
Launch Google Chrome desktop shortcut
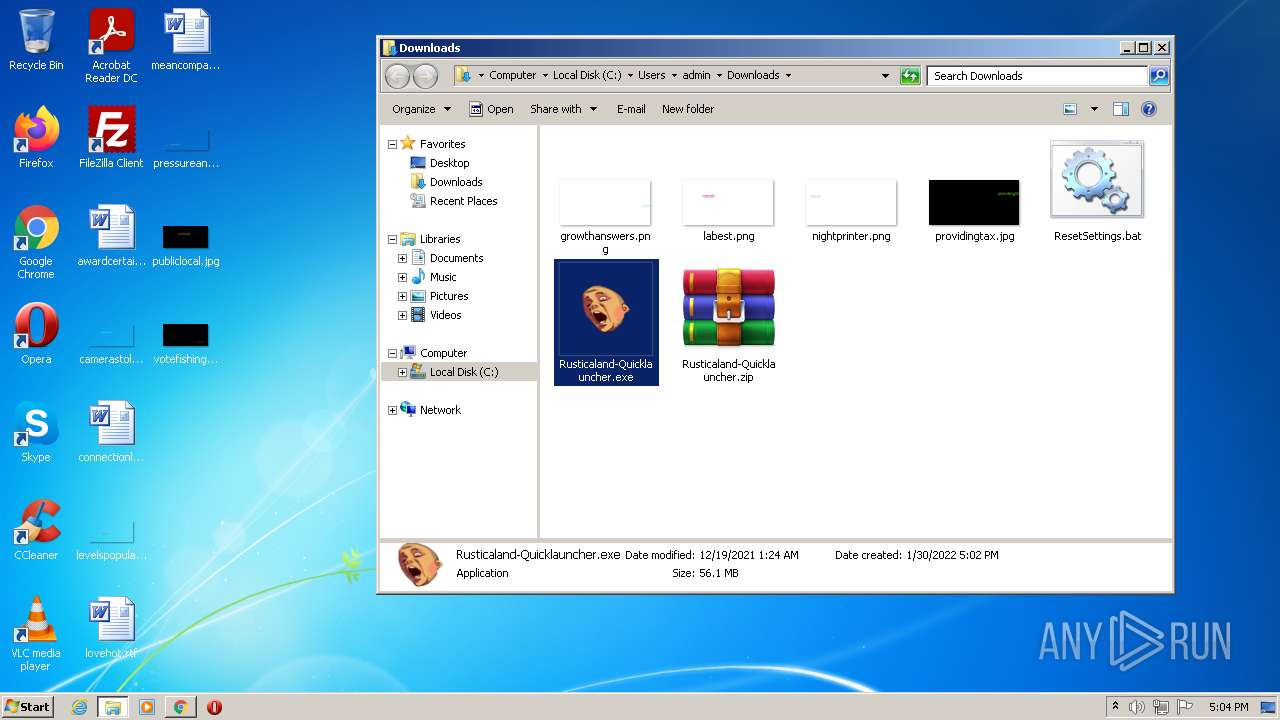[x=36, y=242]
